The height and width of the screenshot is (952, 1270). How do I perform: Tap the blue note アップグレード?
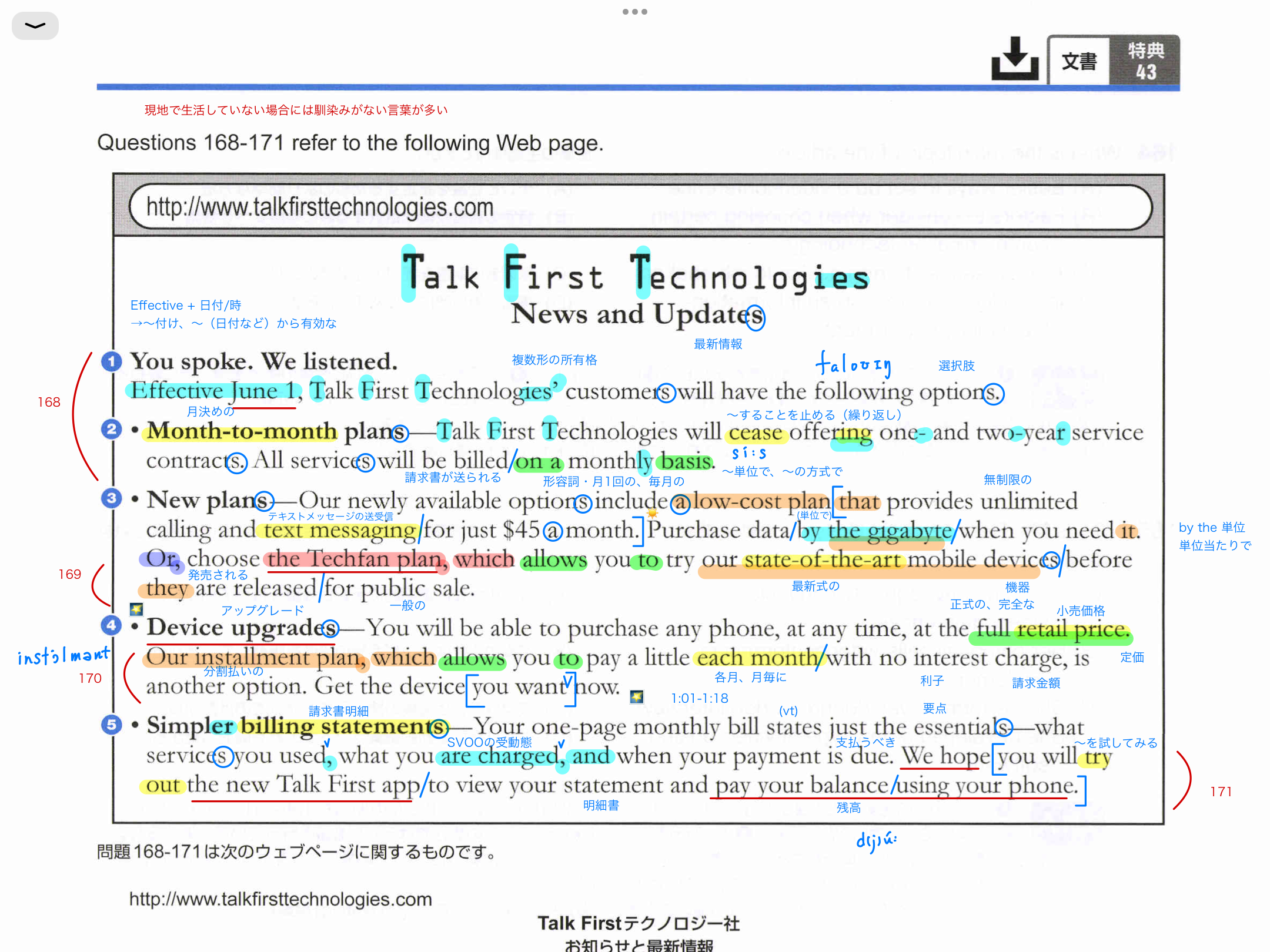point(262,611)
